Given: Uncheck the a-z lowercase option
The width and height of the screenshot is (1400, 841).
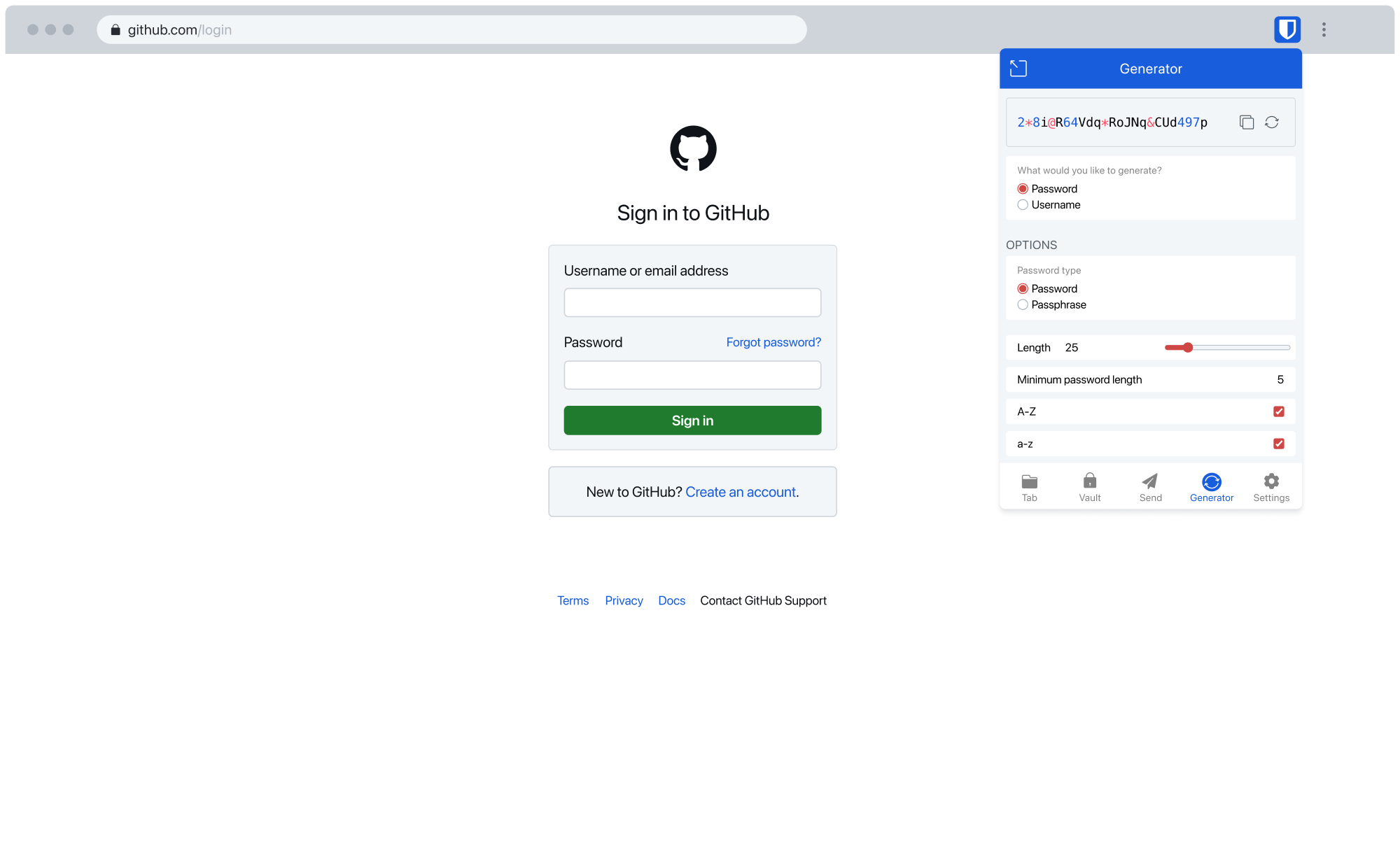Looking at the screenshot, I should (x=1278, y=444).
